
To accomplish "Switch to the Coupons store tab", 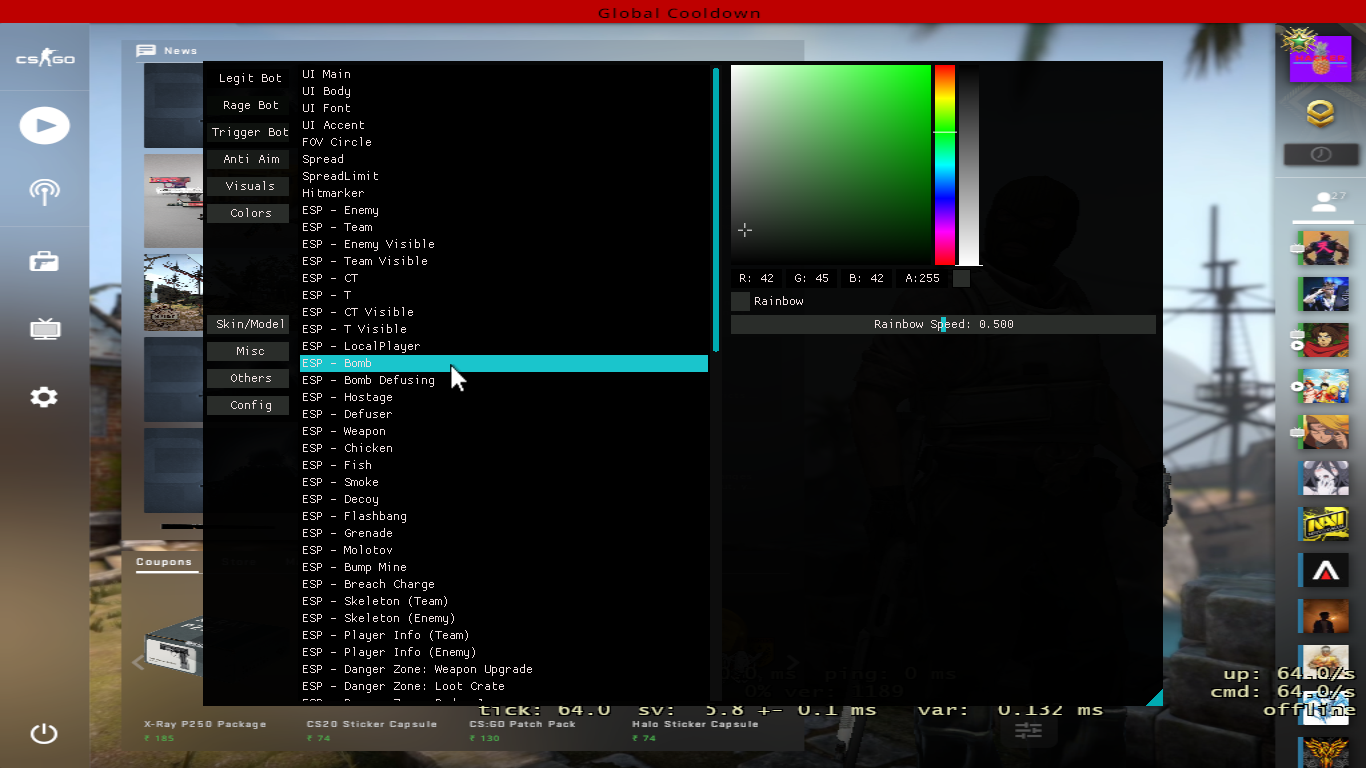I will (164, 562).
